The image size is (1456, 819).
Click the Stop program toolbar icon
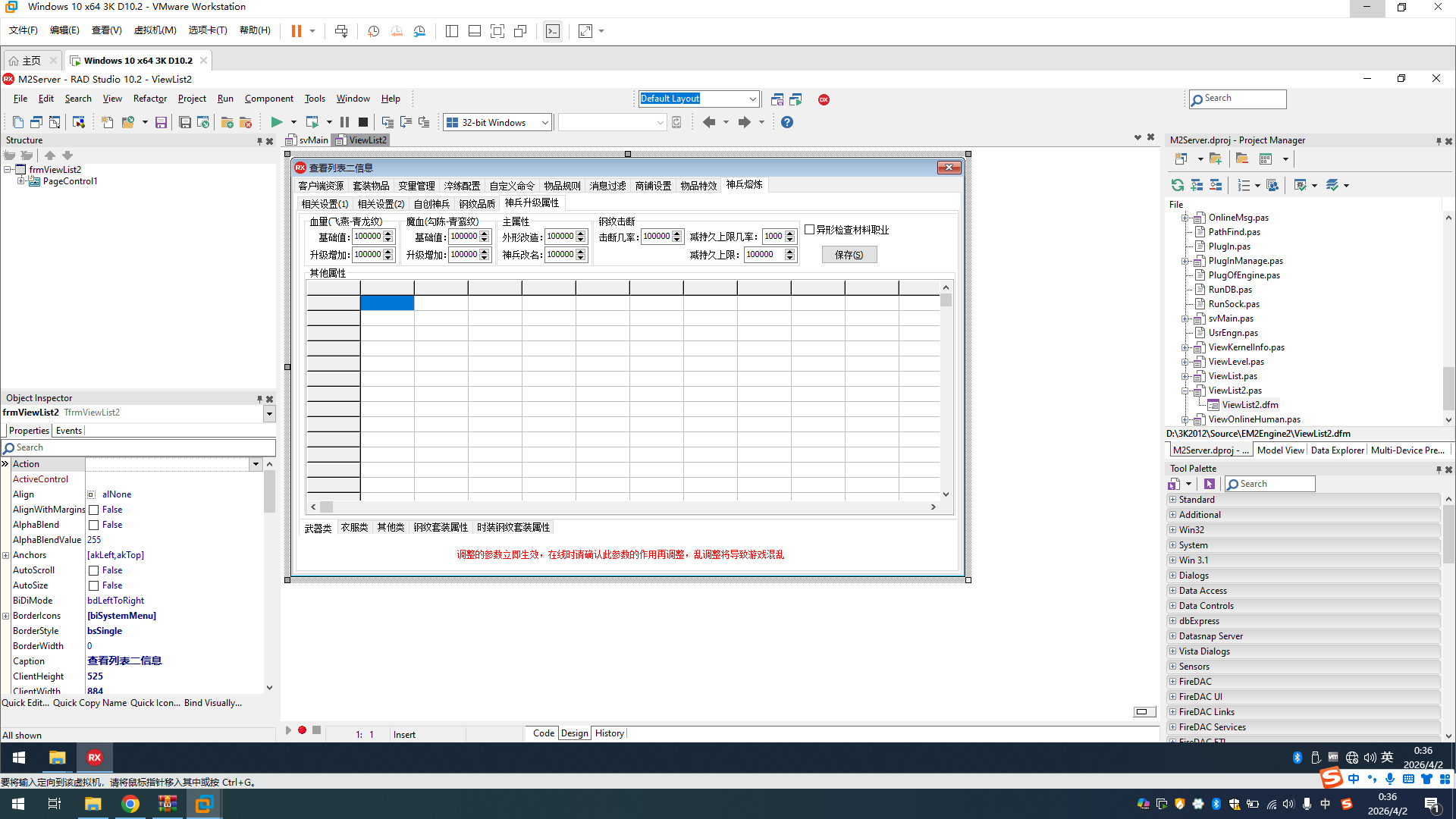(363, 122)
